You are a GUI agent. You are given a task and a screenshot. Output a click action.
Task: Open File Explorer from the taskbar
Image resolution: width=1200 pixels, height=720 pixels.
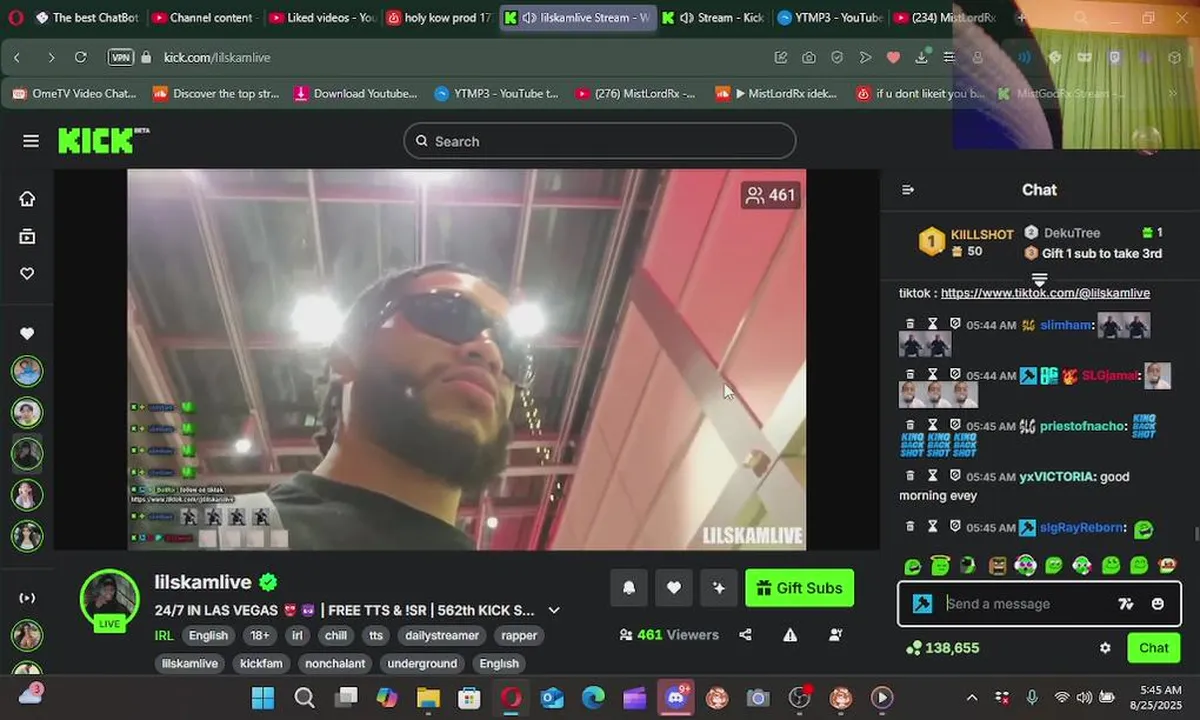428,697
